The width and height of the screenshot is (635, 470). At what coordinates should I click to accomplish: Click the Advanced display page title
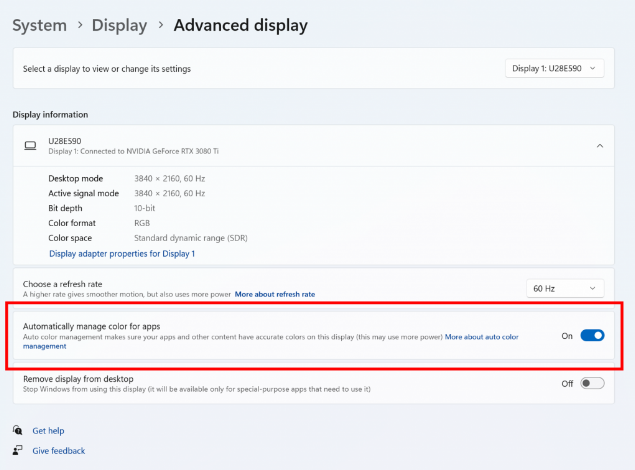pyautogui.click(x=240, y=25)
